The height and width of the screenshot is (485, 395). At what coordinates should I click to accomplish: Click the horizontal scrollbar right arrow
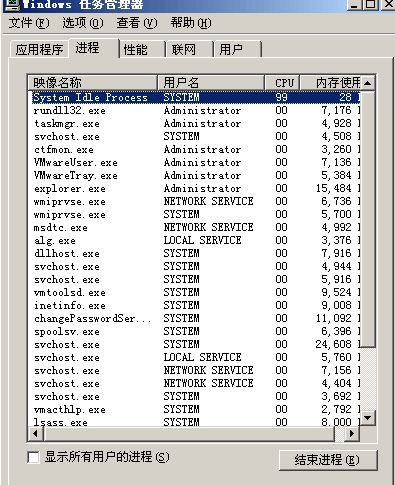click(352, 434)
